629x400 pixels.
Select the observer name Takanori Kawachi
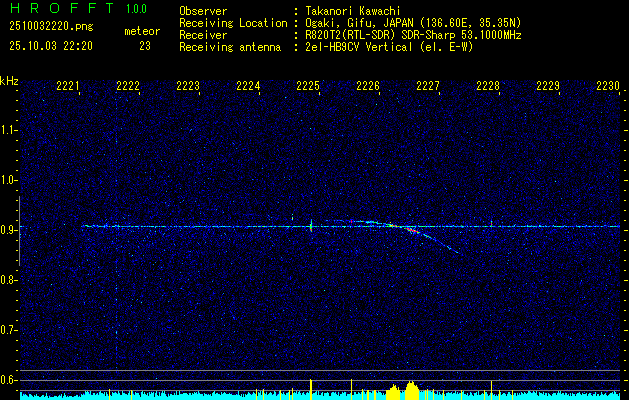[351, 12]
